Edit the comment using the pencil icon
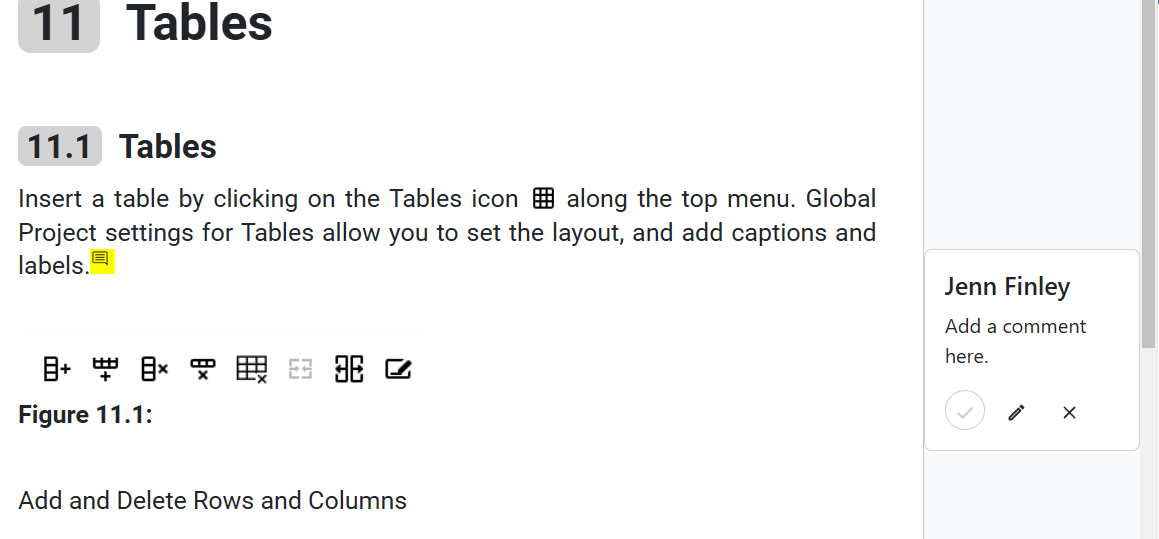This screenshot has width=1159, height=539. (1017, 412)
